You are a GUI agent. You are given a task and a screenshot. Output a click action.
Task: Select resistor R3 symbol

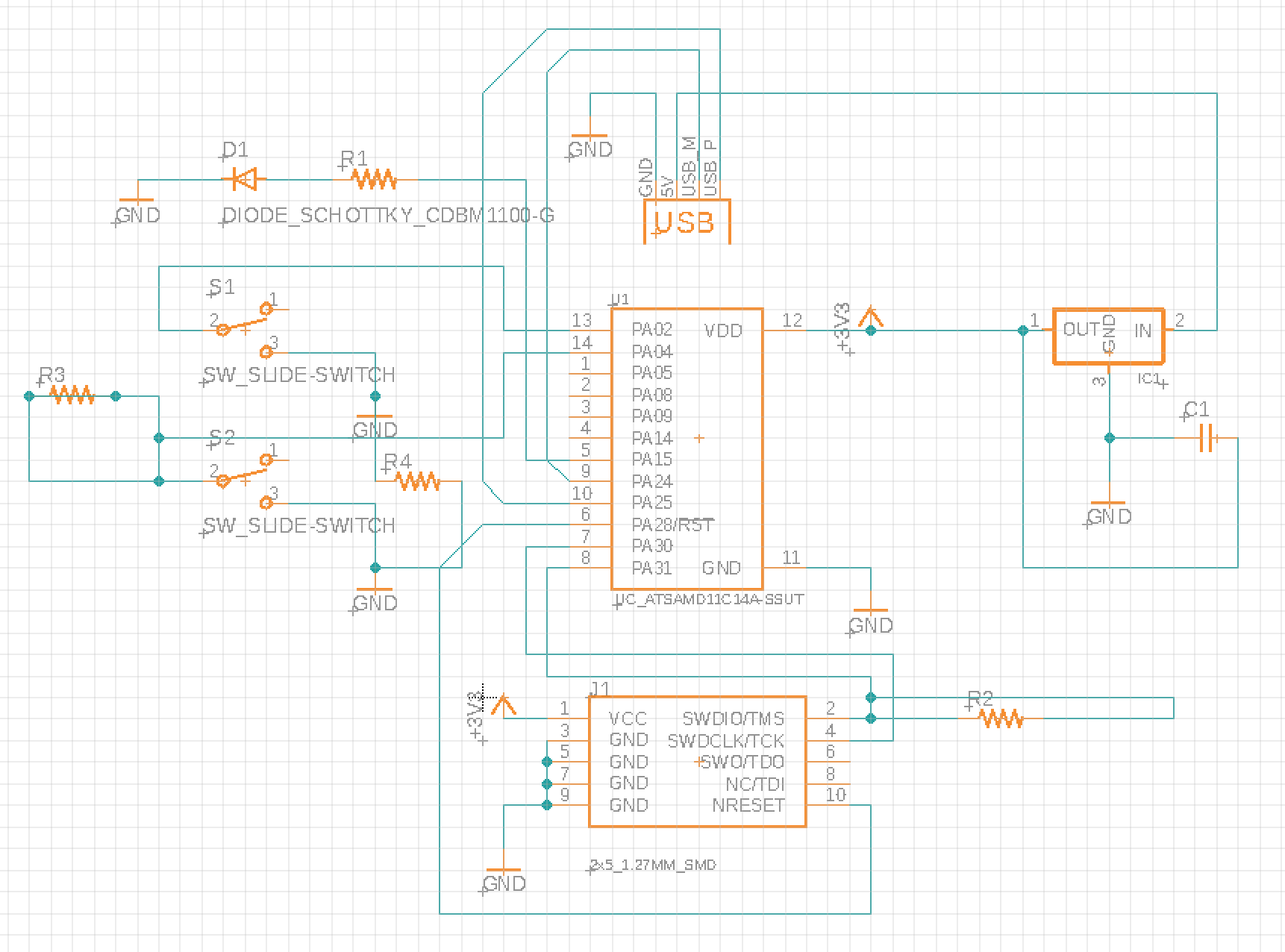[x=72, y=395]
